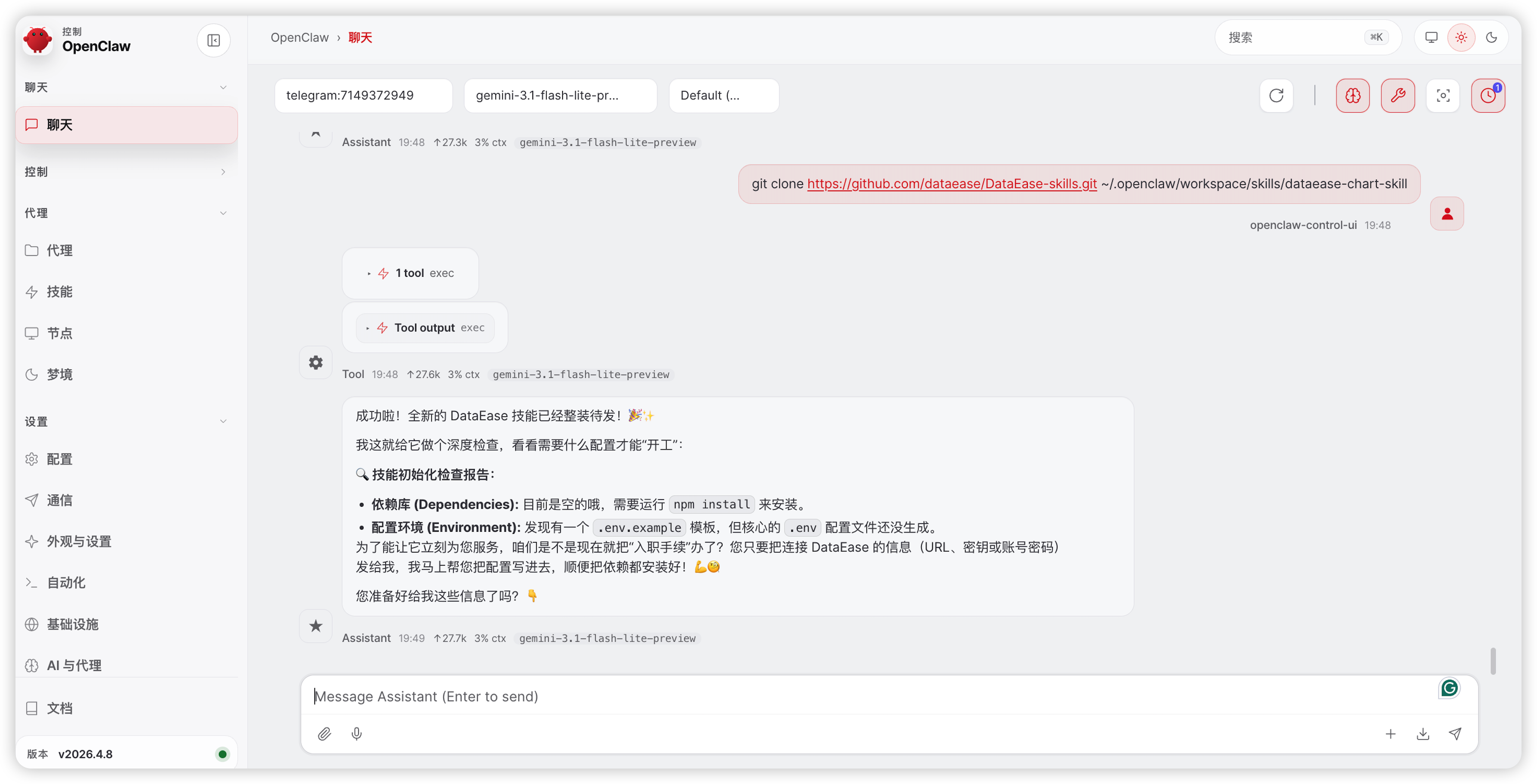Click the ↑27.6k token count text

click(423, 374)
